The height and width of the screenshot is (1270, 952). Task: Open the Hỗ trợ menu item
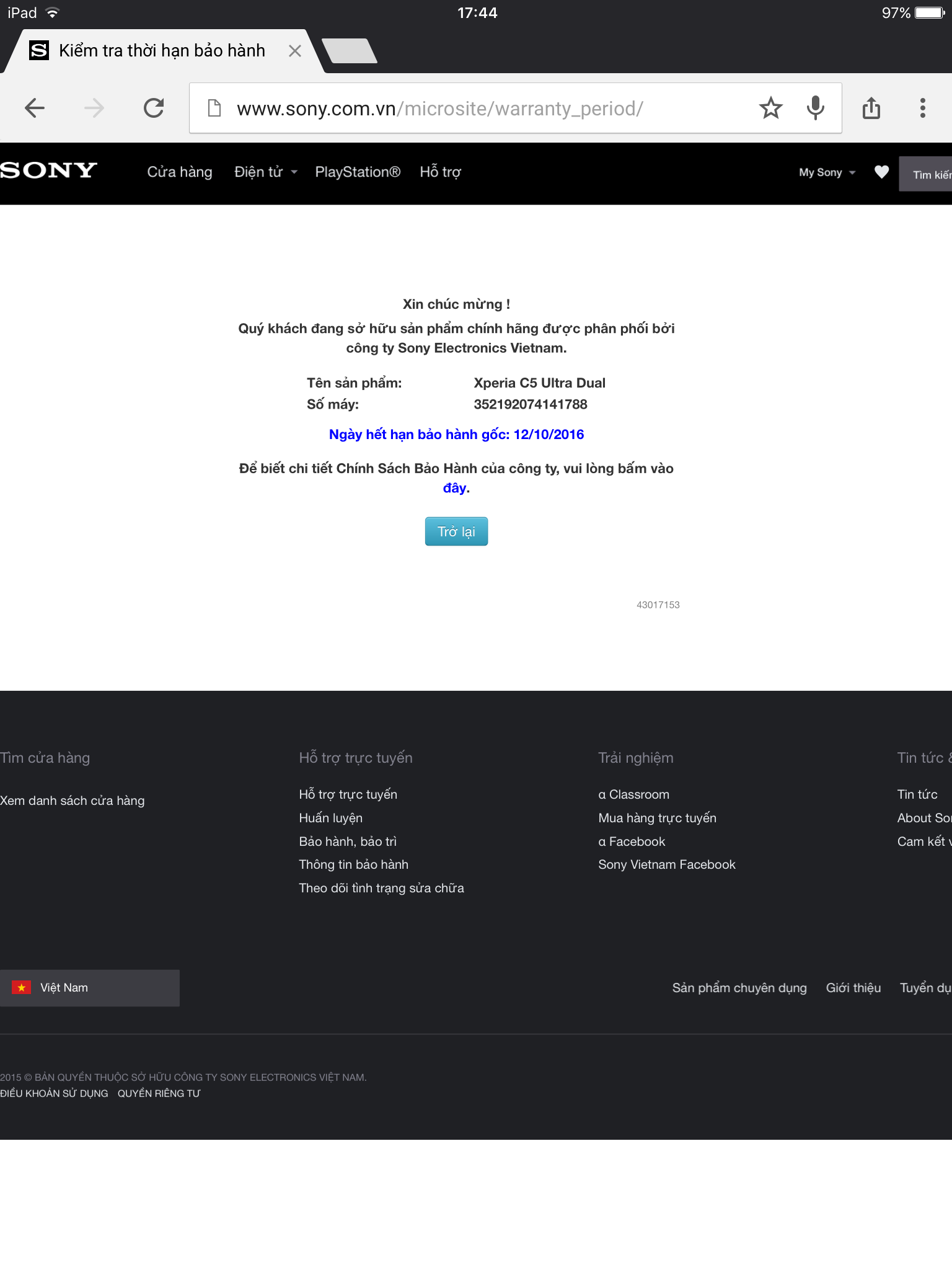tap(441, 172)
